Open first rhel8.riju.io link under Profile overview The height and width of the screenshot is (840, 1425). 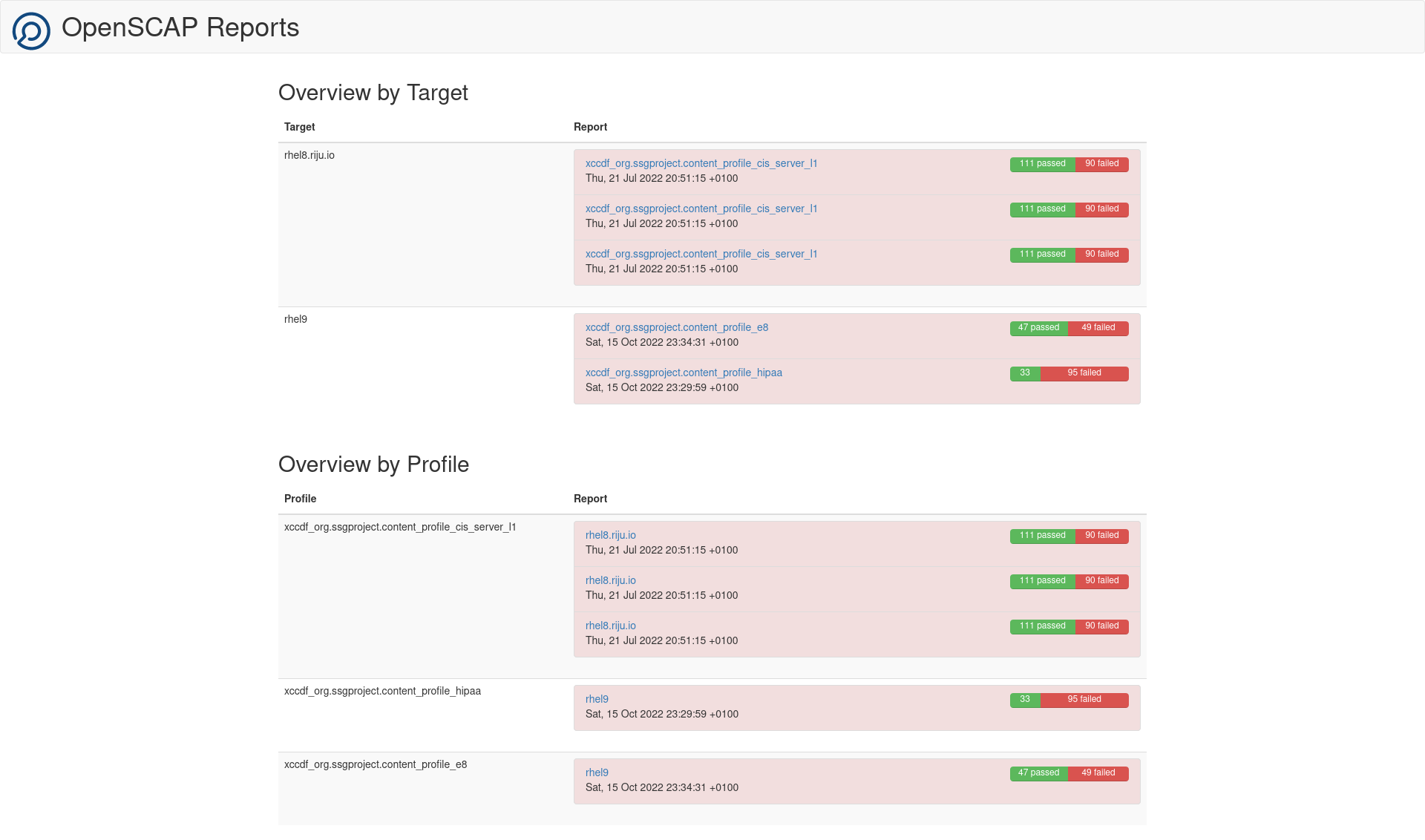[x=610, y=535]
